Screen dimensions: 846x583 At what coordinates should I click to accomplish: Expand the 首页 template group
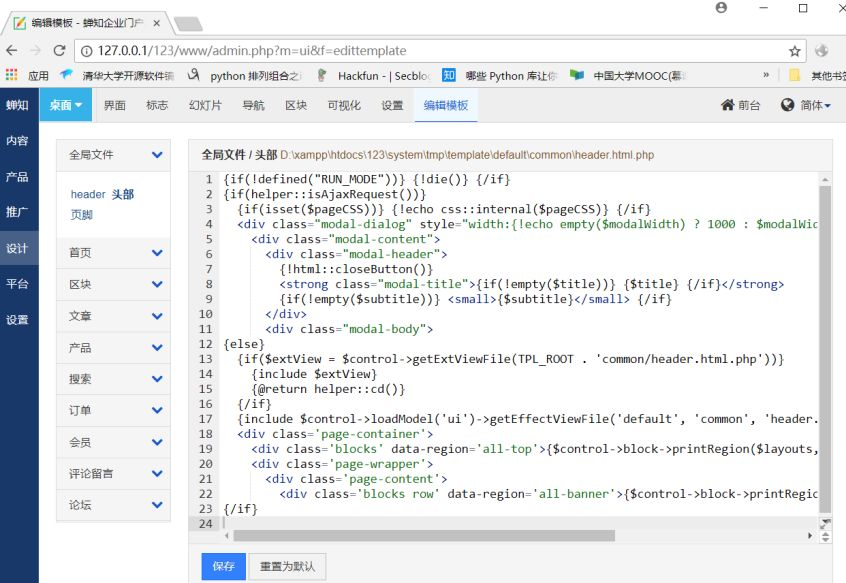(x=157, y=253)
